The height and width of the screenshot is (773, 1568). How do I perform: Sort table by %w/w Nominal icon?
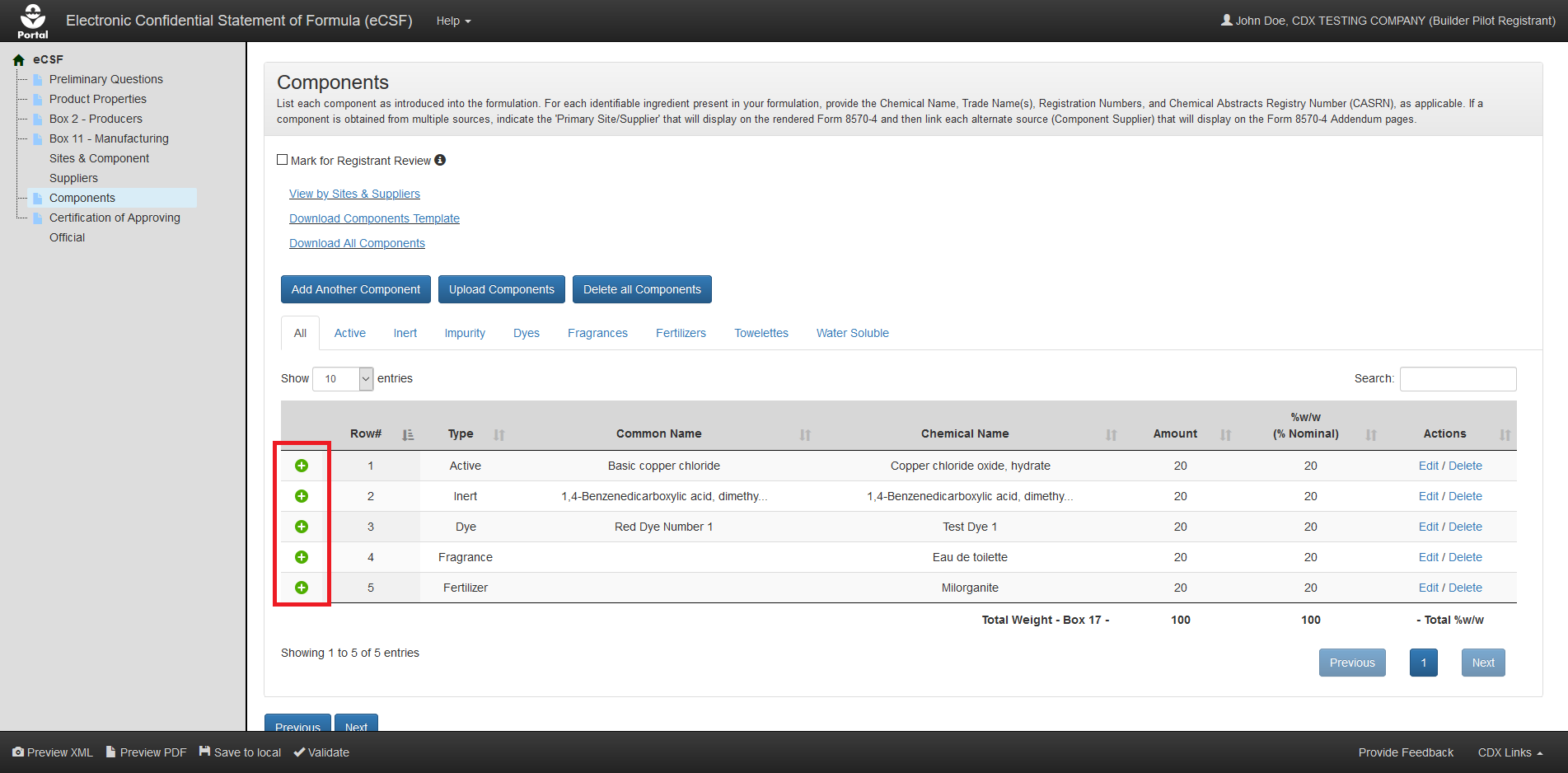pyautogui.click(x=1371, y=434)
